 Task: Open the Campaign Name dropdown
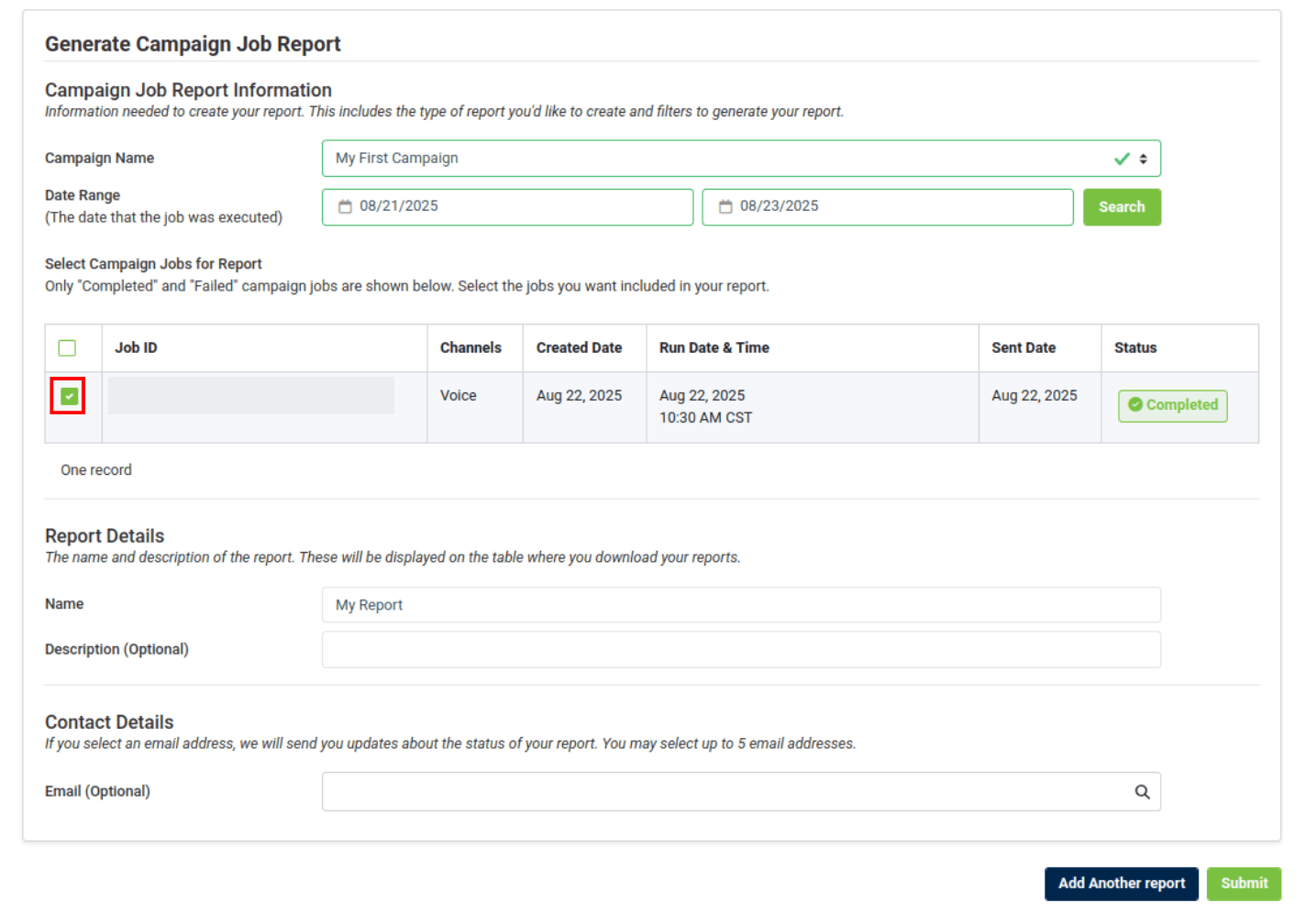(715, 159)
